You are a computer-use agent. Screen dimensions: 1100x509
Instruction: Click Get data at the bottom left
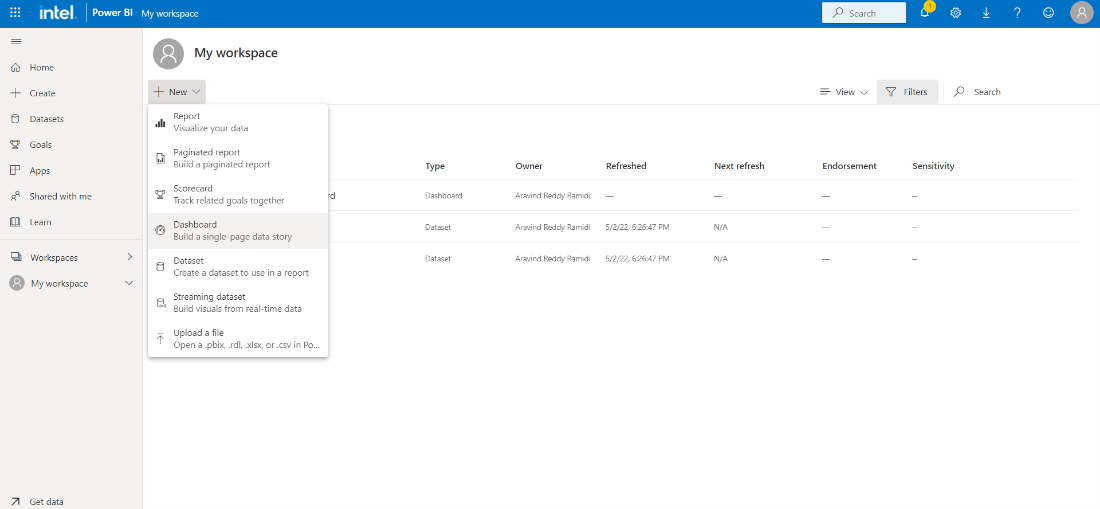click(x=47, y=501)
